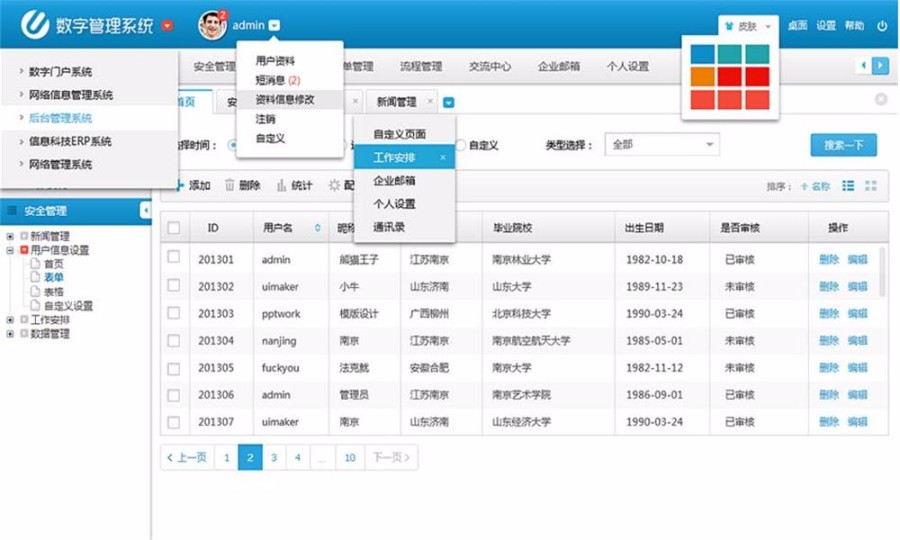Check the row 201303 checkbox
This screenshot has height=540, width=900.
pyautogui.click(x=174, y=313)
